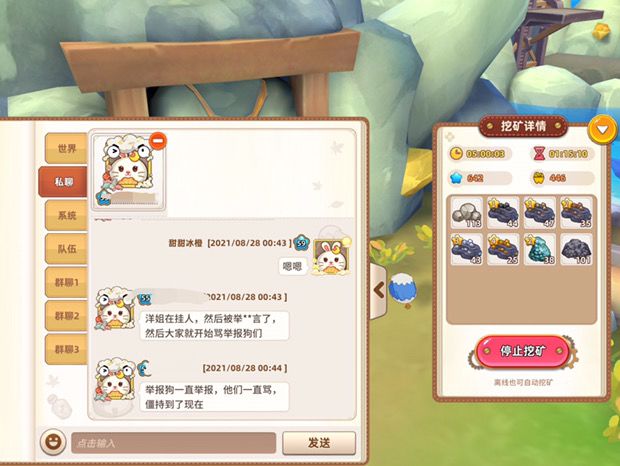Focus the 点击输入 message input field
The height and width of the screenshot is (466, 620).
[174, 443]
